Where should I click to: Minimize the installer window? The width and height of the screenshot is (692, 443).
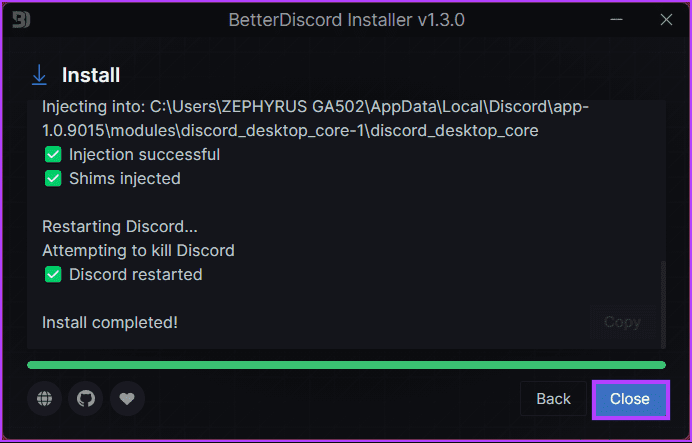tap(617, 20)
